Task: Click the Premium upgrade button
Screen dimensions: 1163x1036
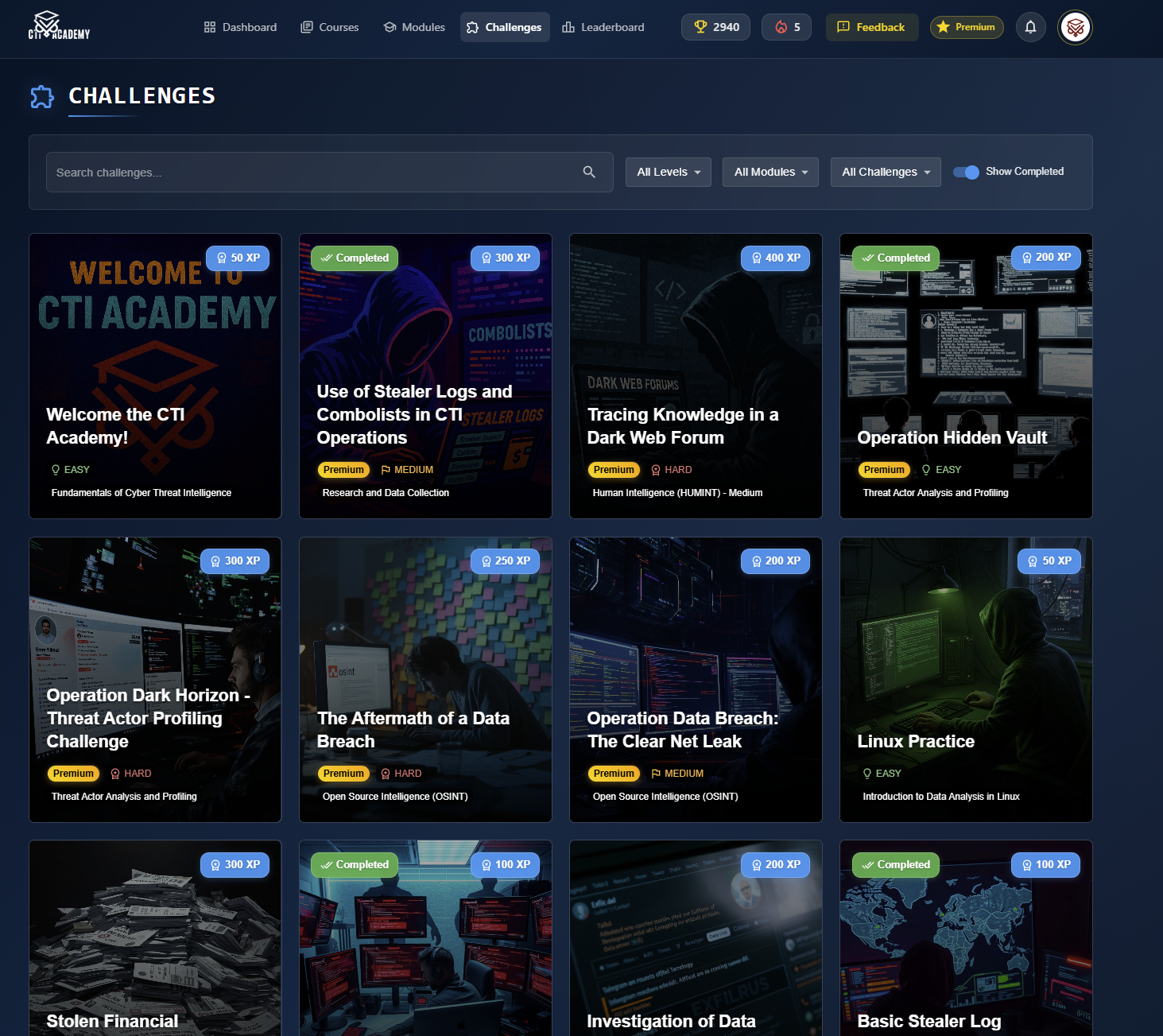Action: click(x=967, y=27)
